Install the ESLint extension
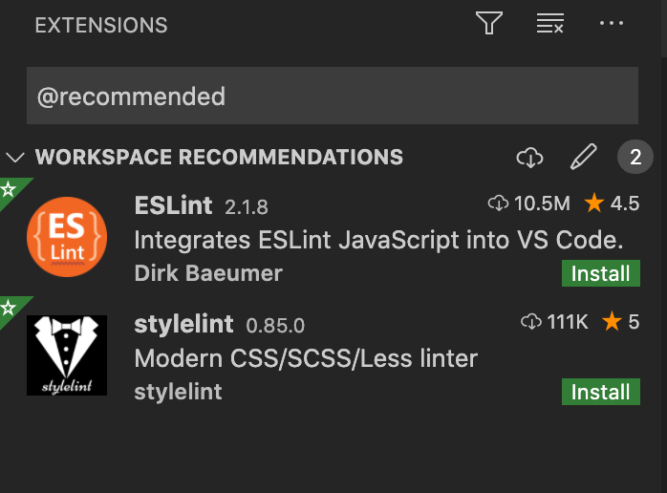 (601, 274)
